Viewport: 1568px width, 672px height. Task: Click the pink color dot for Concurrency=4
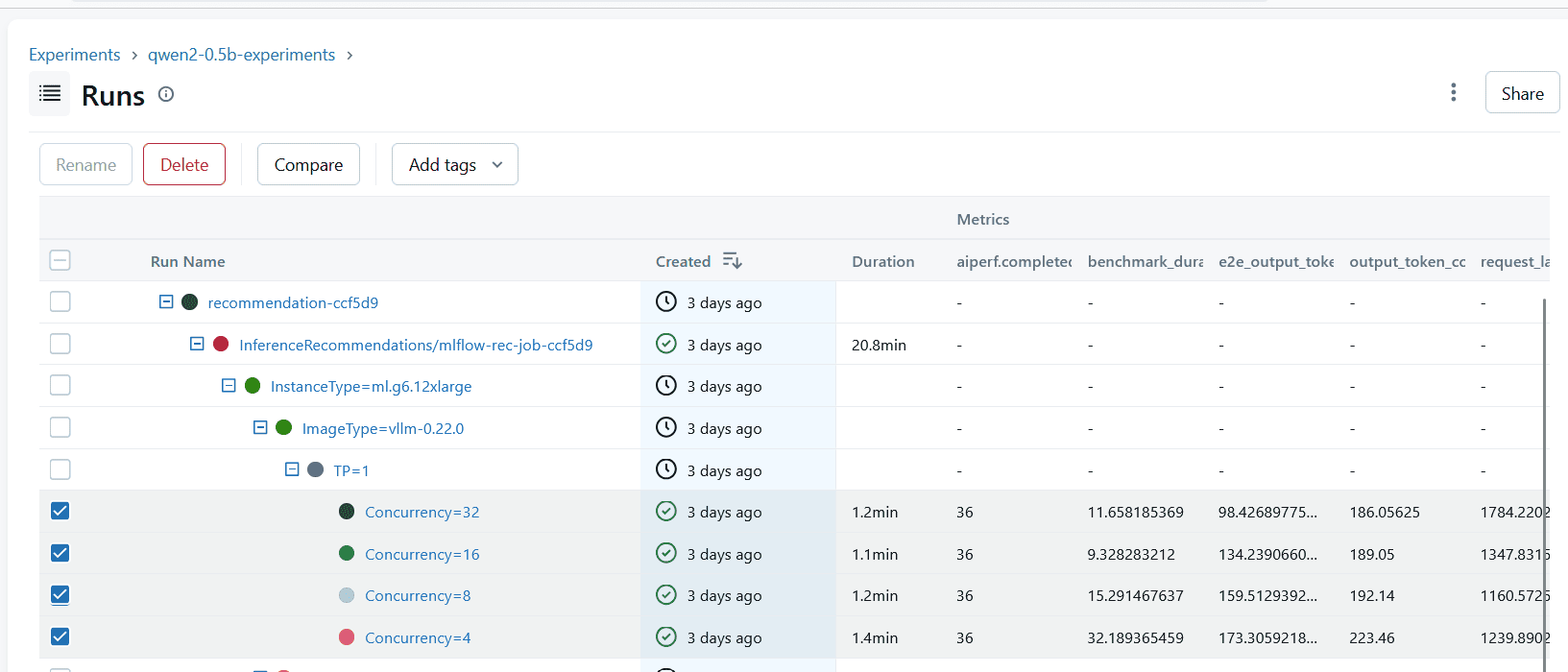click(347, 636)
